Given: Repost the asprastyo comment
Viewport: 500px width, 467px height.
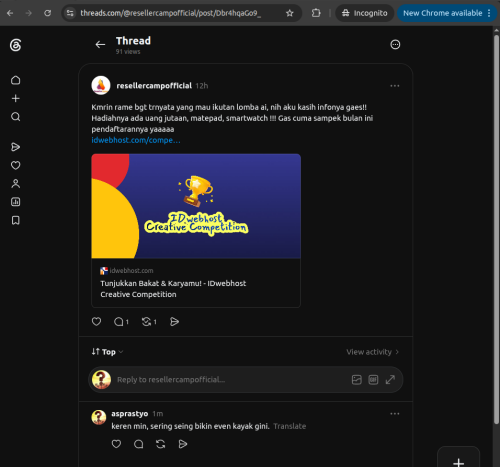Looking at the screenshot, I should point(161,444).
